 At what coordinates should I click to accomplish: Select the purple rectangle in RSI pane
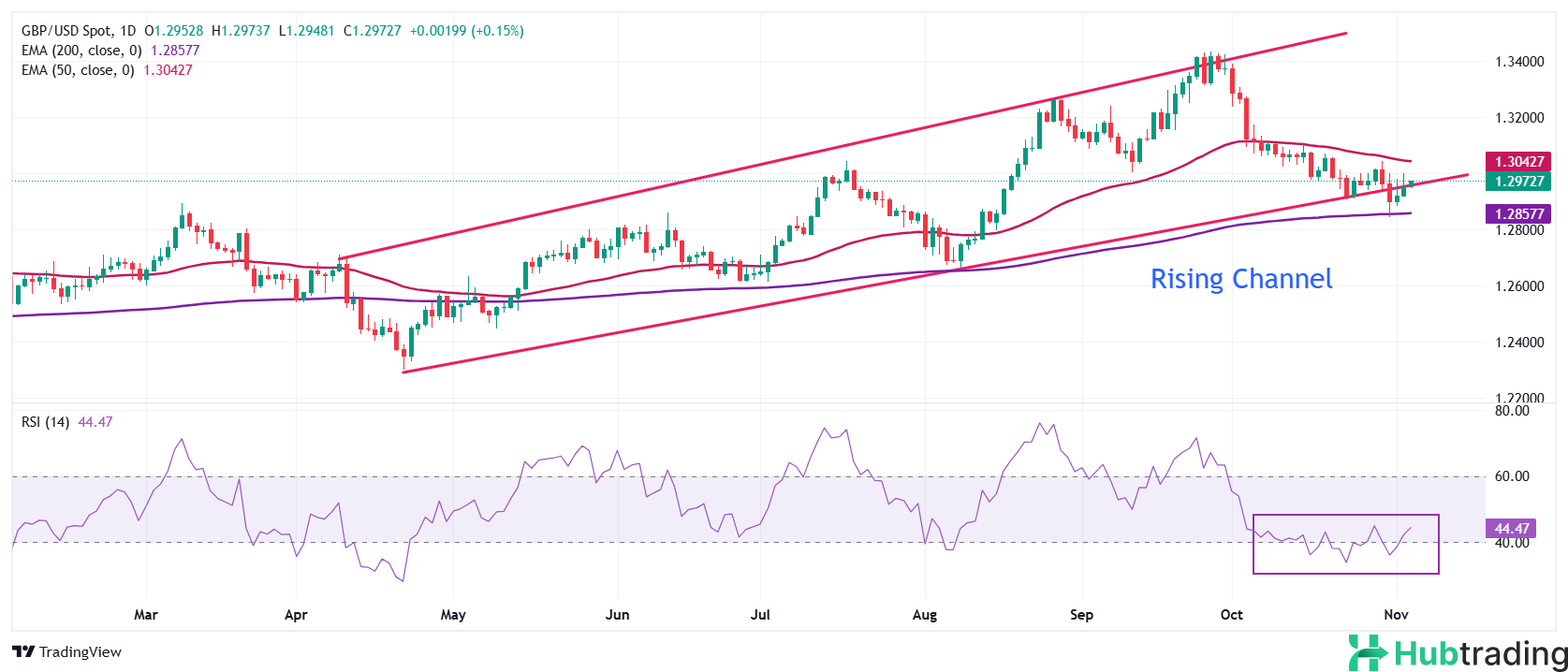tap(1345, 516)
